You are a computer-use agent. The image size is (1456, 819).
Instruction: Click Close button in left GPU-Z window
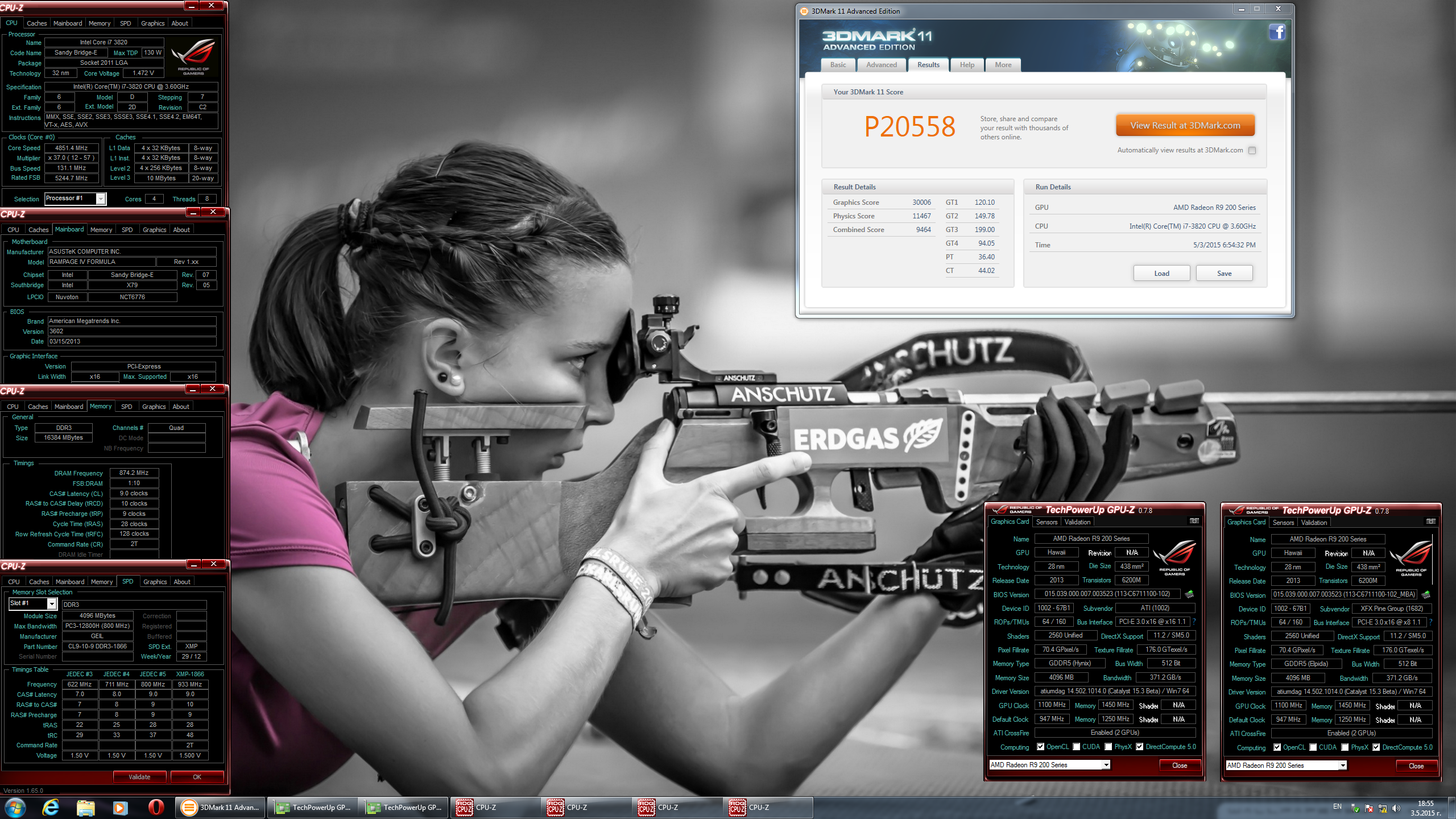1180,766
